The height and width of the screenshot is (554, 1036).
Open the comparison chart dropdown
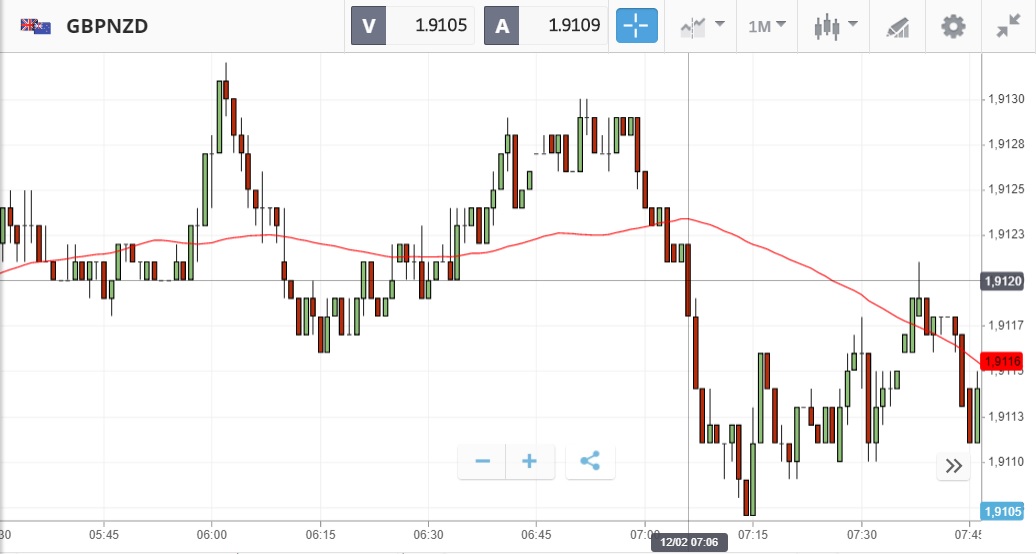702,26
